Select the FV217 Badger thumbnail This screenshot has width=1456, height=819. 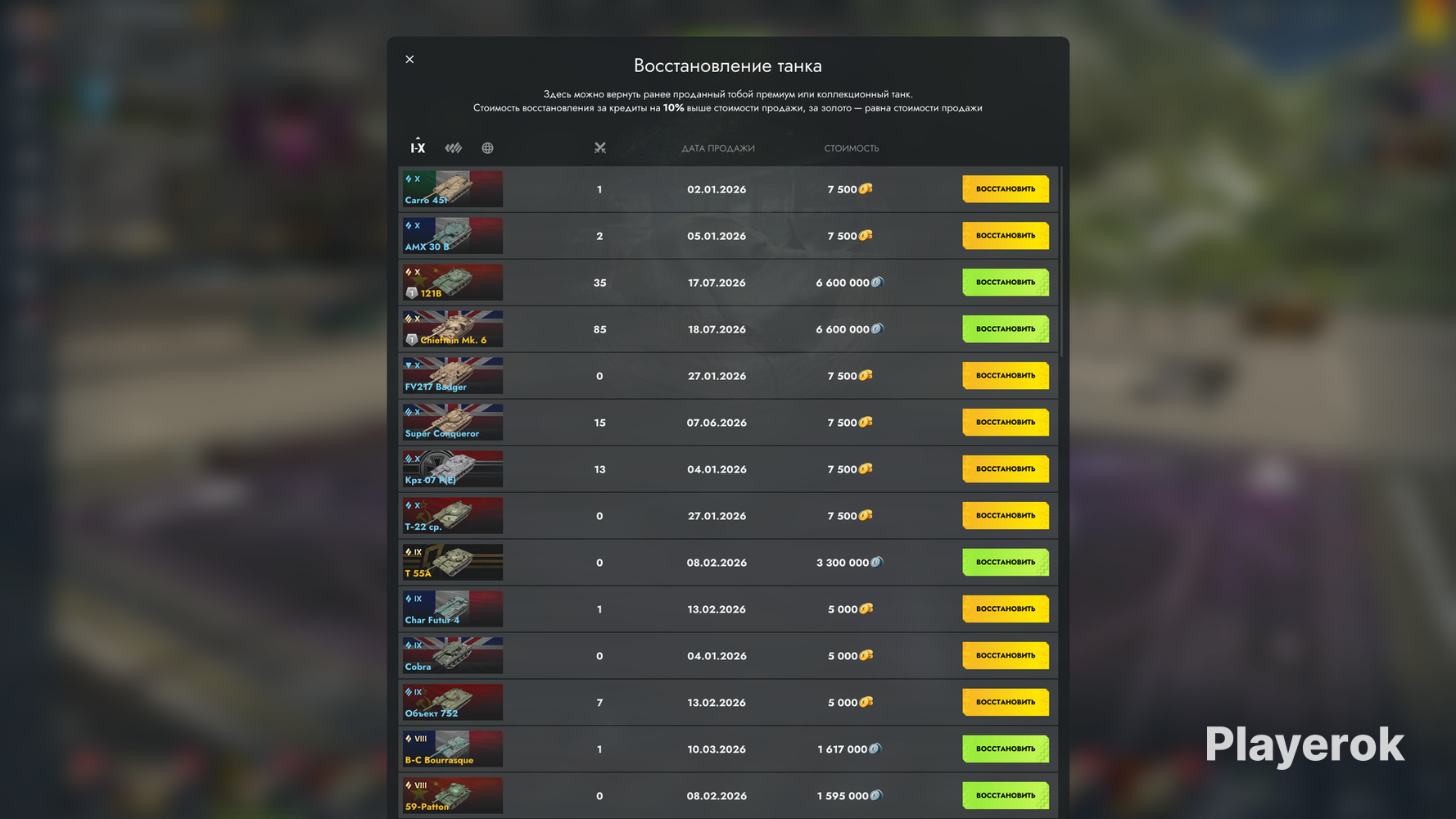coord(452,376)
